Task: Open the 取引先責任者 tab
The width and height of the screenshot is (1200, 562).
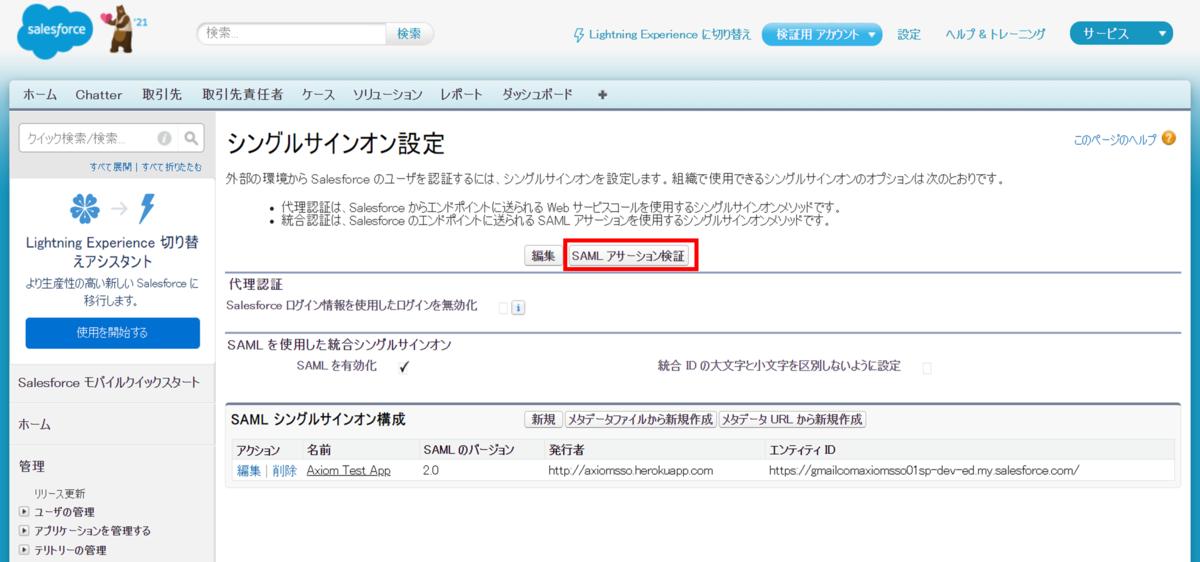Action: click(242, 95)
